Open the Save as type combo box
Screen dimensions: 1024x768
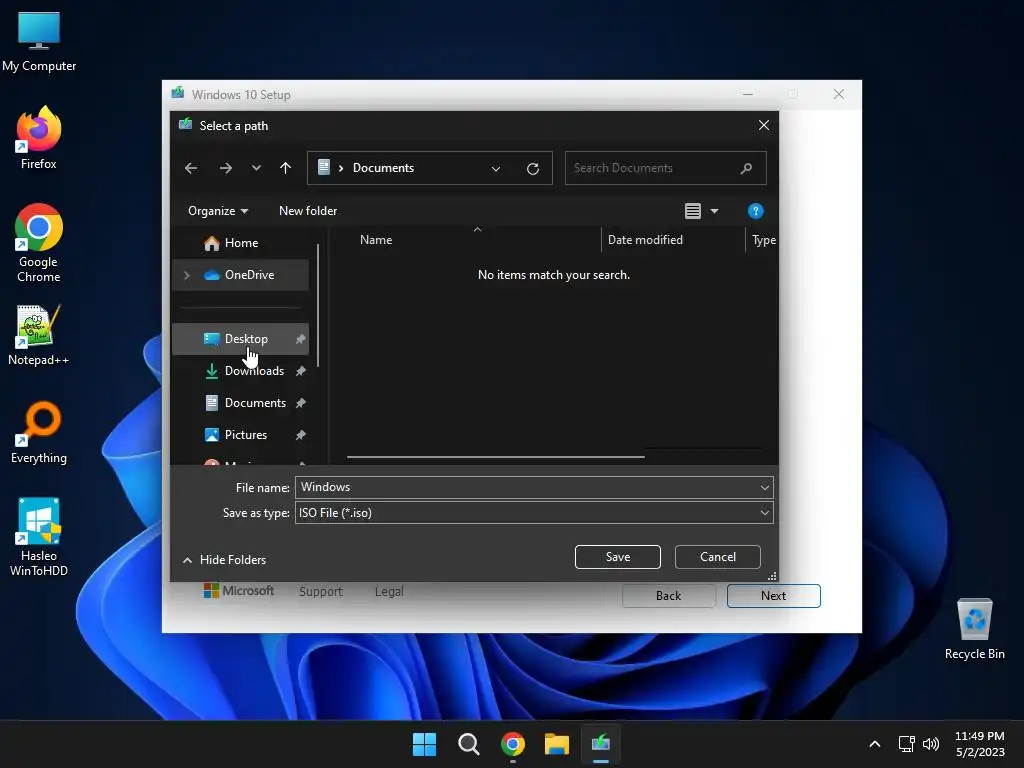point(534,513)
